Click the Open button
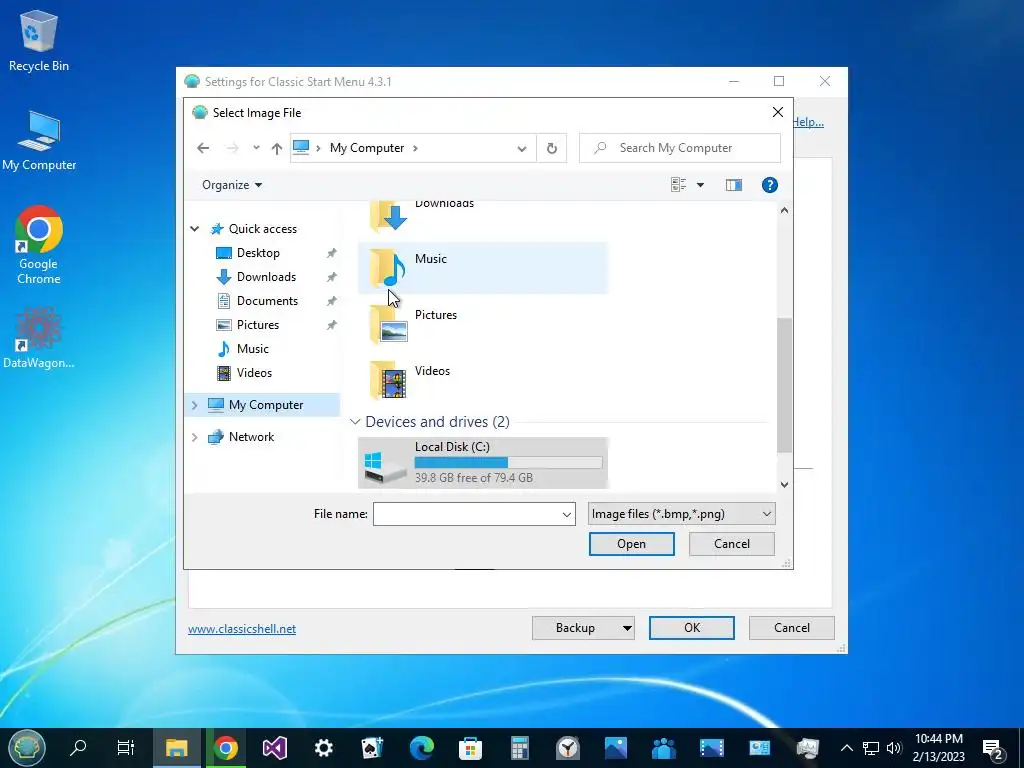Screen dimensions: 1024x768 pyautogui.click(x=632, y=544)
